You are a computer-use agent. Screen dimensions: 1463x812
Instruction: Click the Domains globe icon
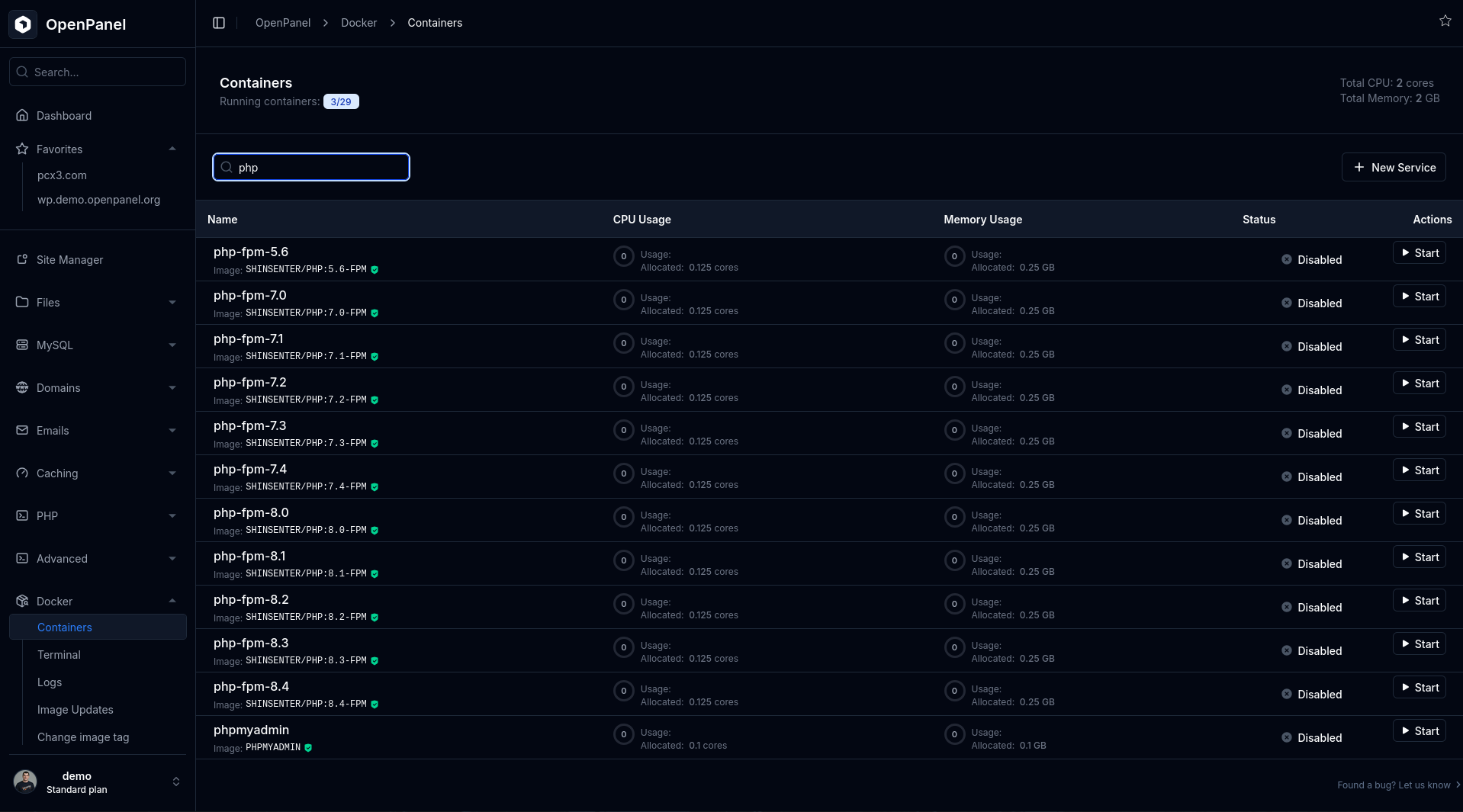(x=22, y=387)
